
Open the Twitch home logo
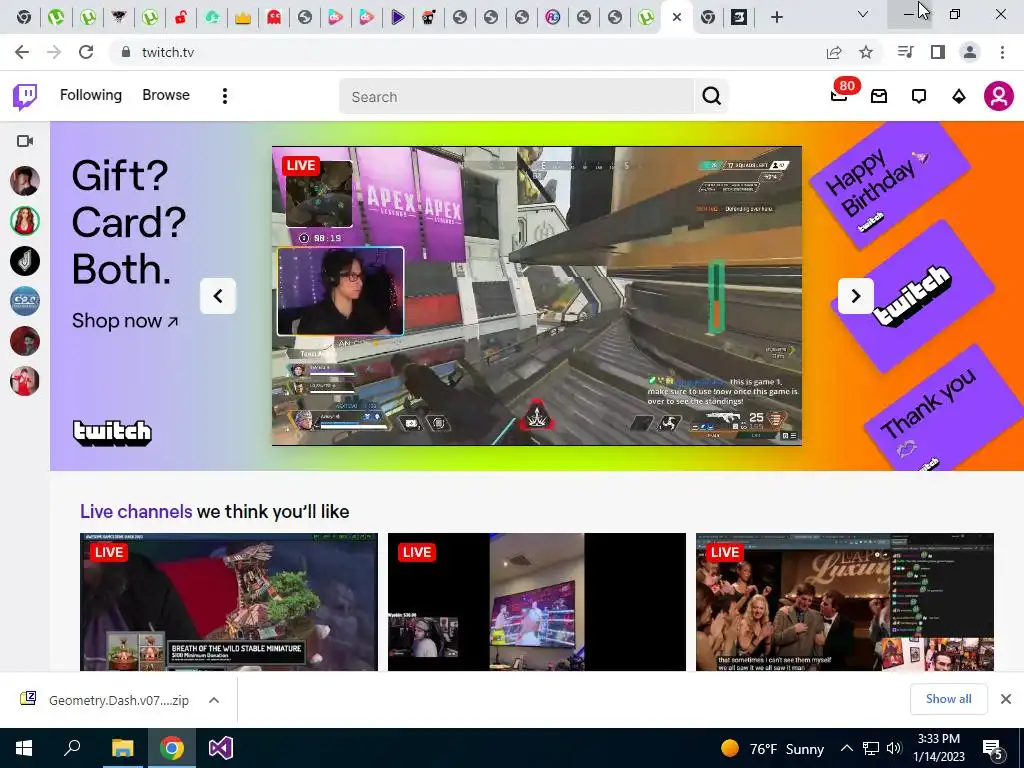coord(25,97)
